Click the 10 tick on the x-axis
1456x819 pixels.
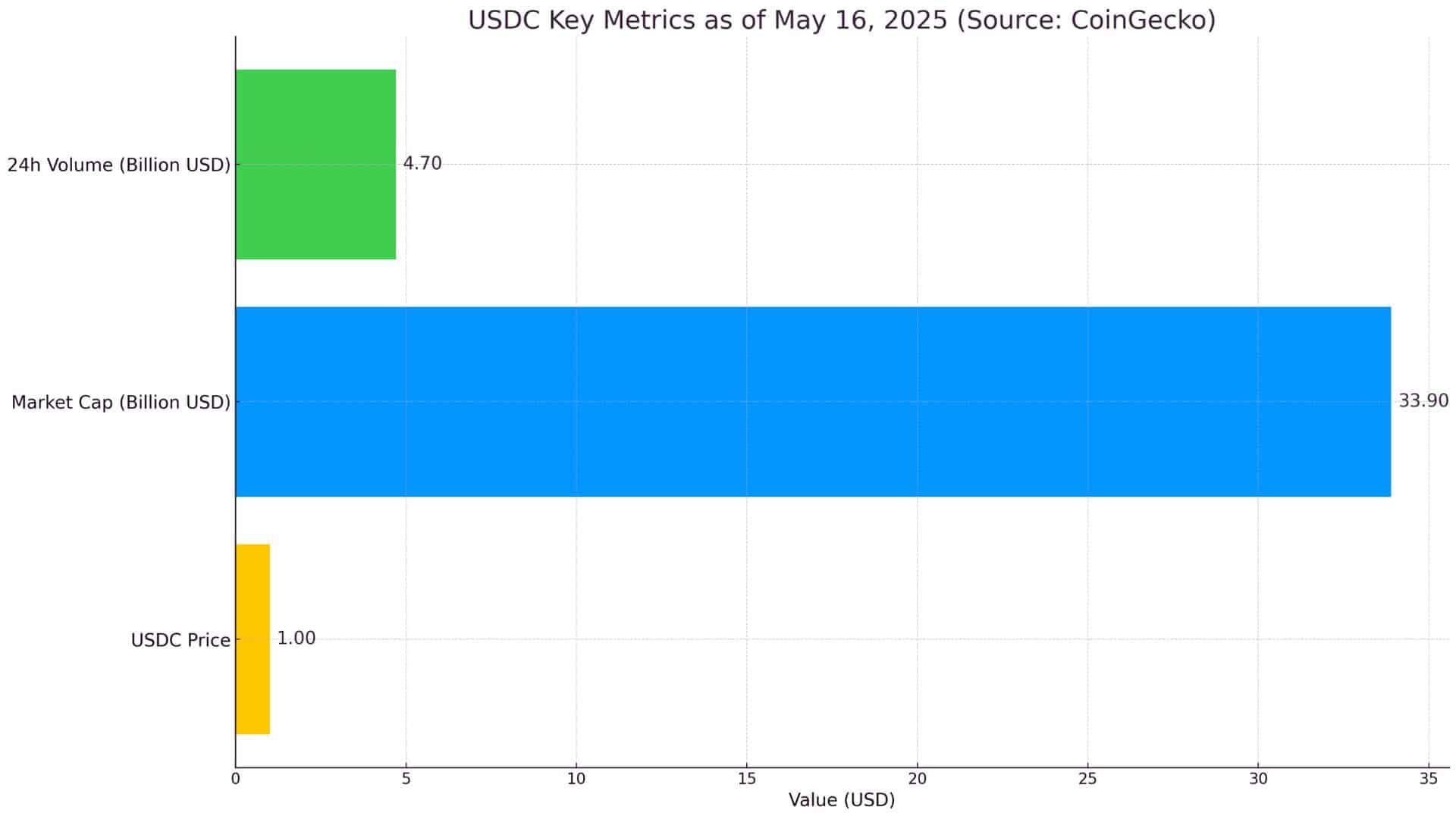[576, 780]
